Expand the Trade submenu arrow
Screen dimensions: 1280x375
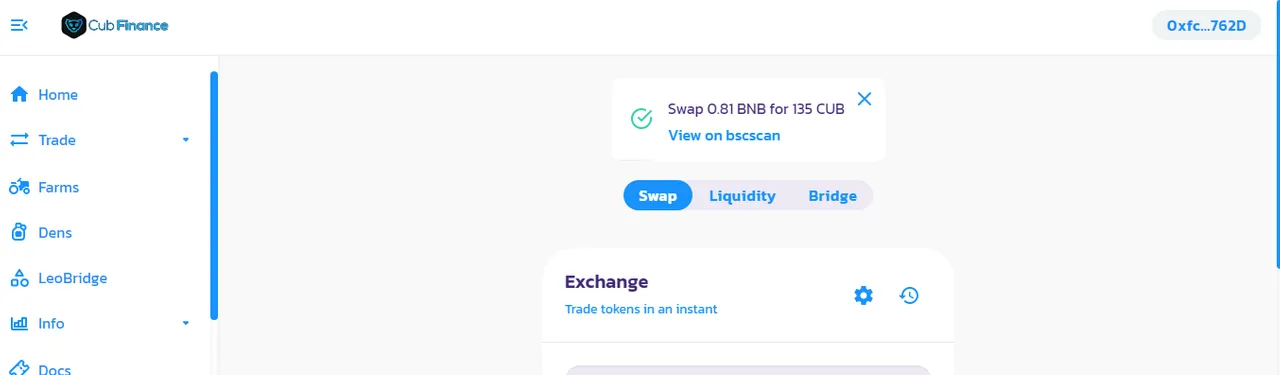pyautogui.click(x=185, y=140)
